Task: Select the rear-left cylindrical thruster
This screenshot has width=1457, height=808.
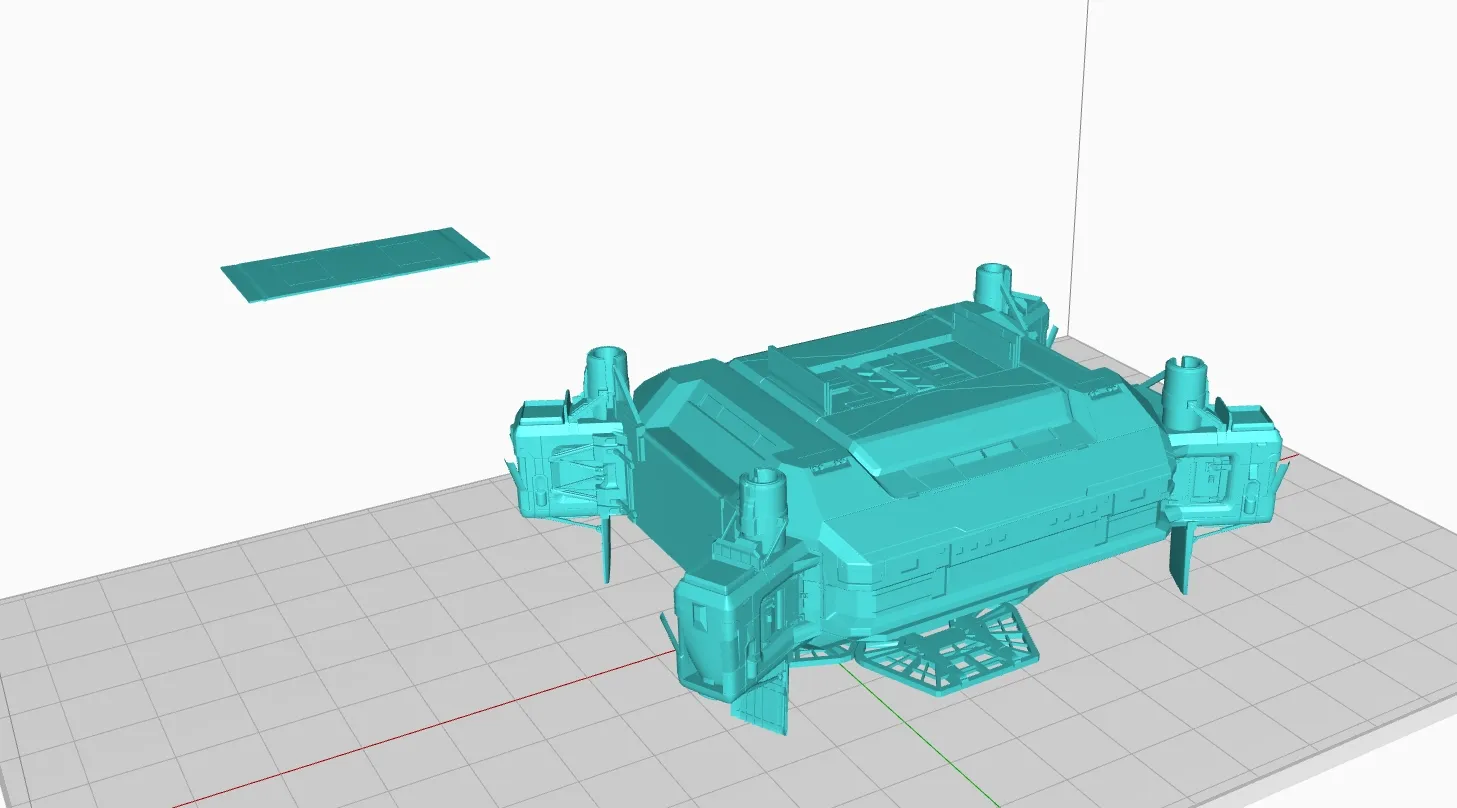Action: (x=604, y=372)
